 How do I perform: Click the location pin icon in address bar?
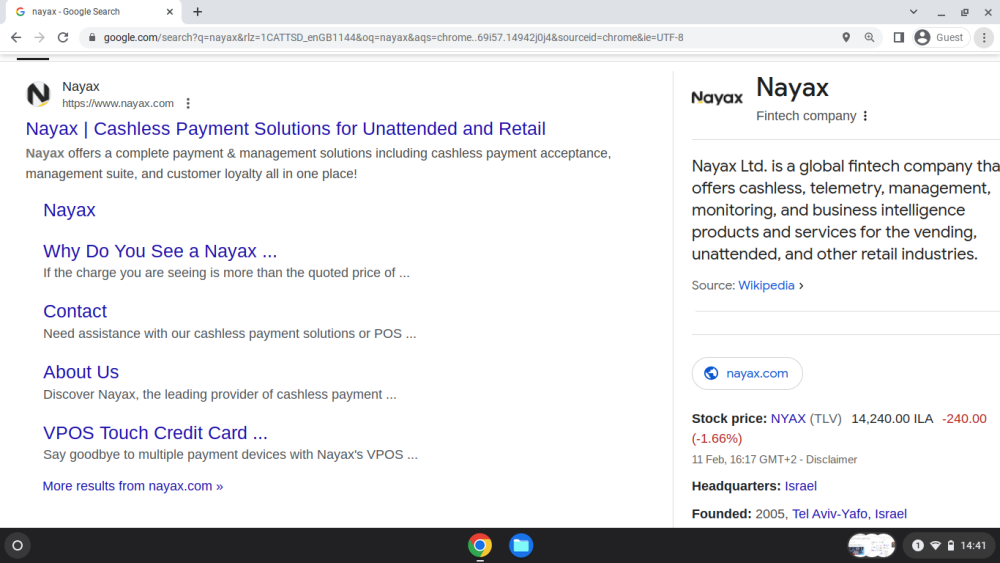click(x=846, y=38)
